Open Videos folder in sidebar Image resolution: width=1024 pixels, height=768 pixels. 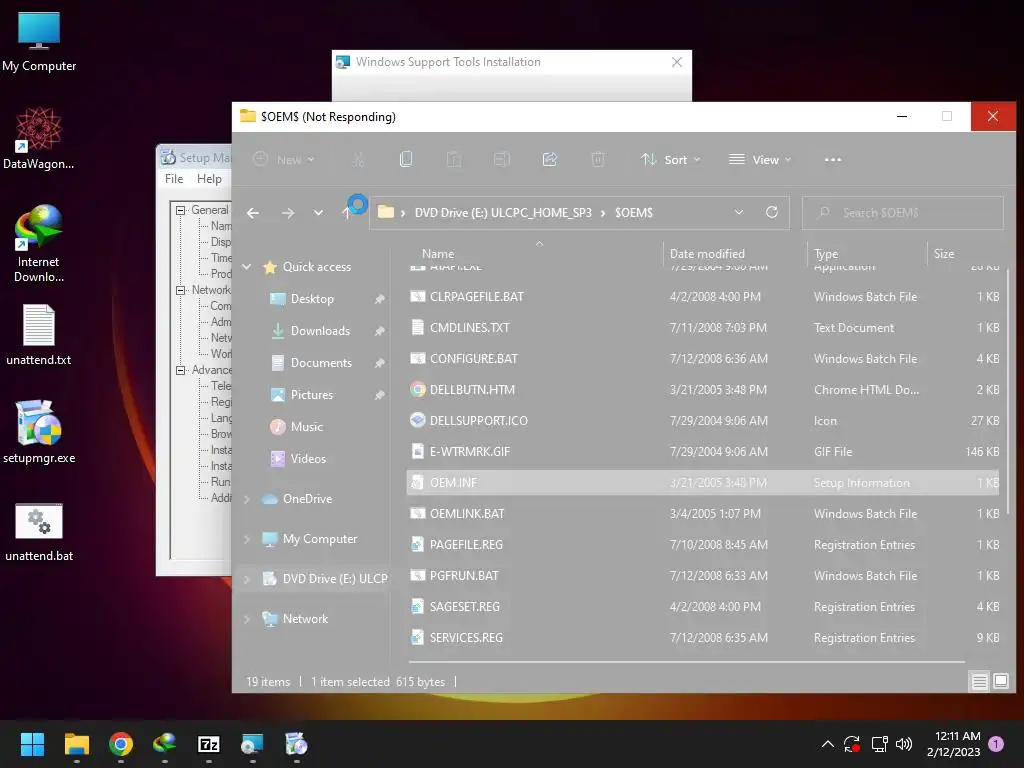pos(308,459)
